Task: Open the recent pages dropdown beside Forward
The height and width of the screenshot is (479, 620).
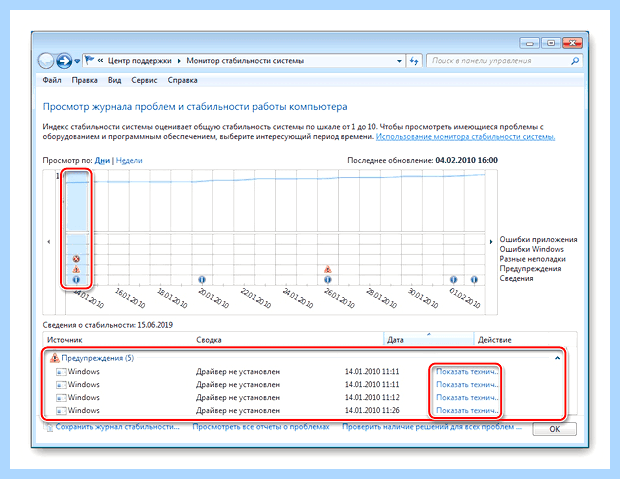Action: [77, 61]
